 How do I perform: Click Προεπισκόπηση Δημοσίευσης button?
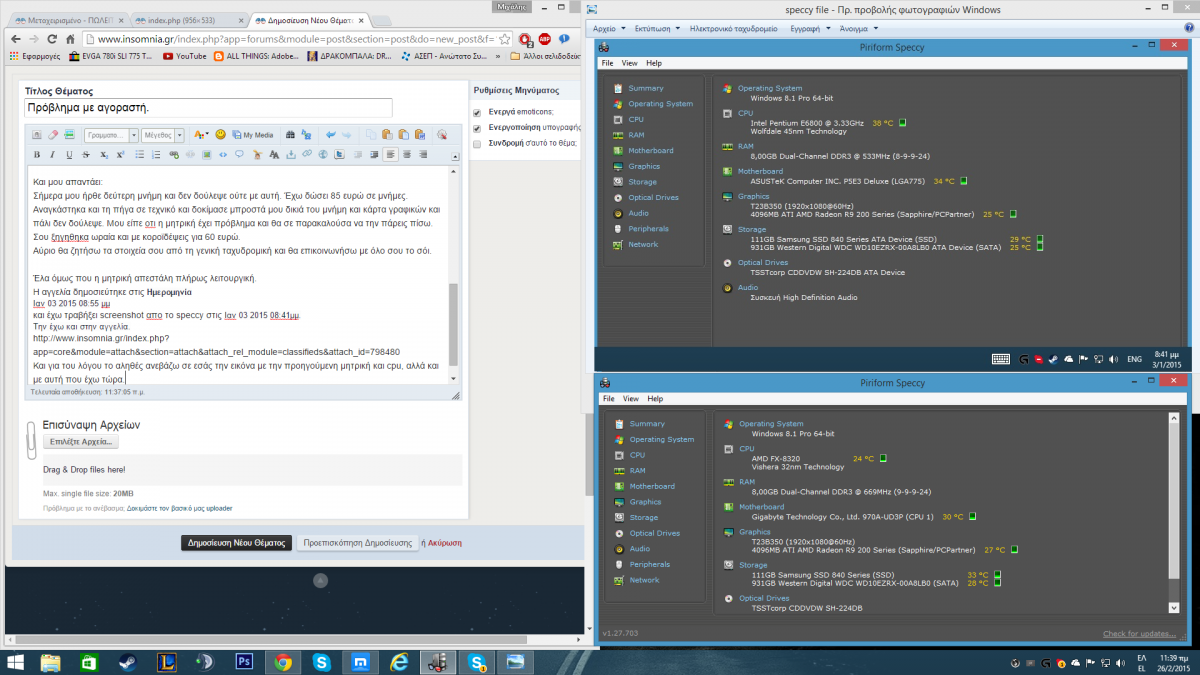click(357, 543)
